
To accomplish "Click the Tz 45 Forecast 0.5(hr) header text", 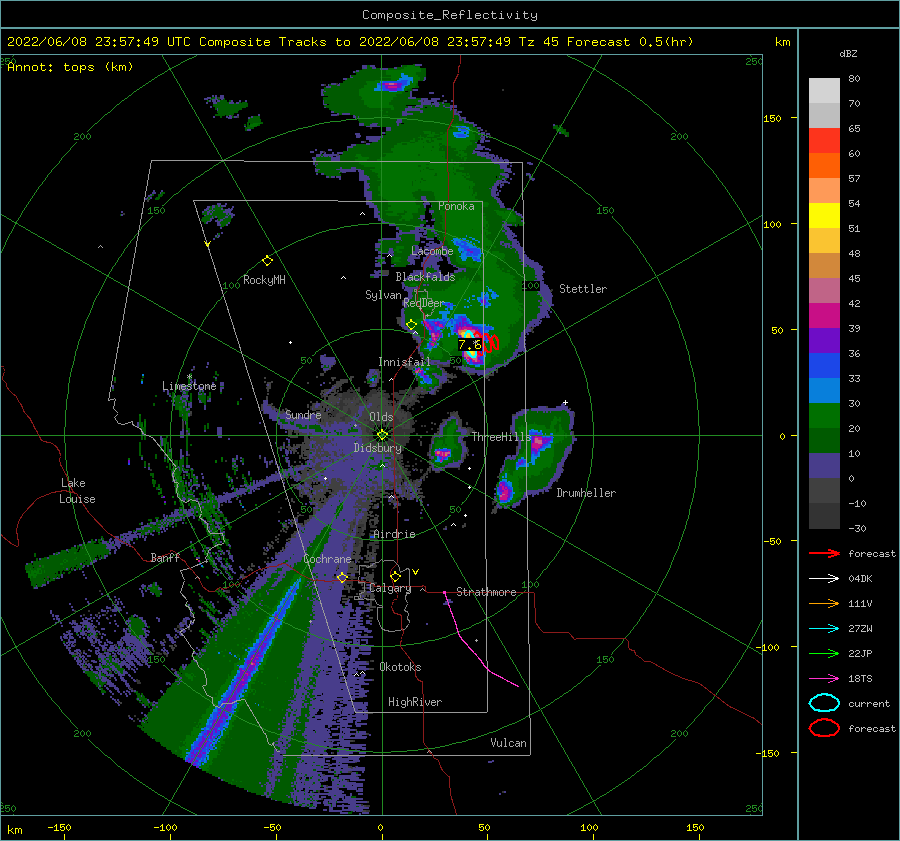I will tap(606, 42).
